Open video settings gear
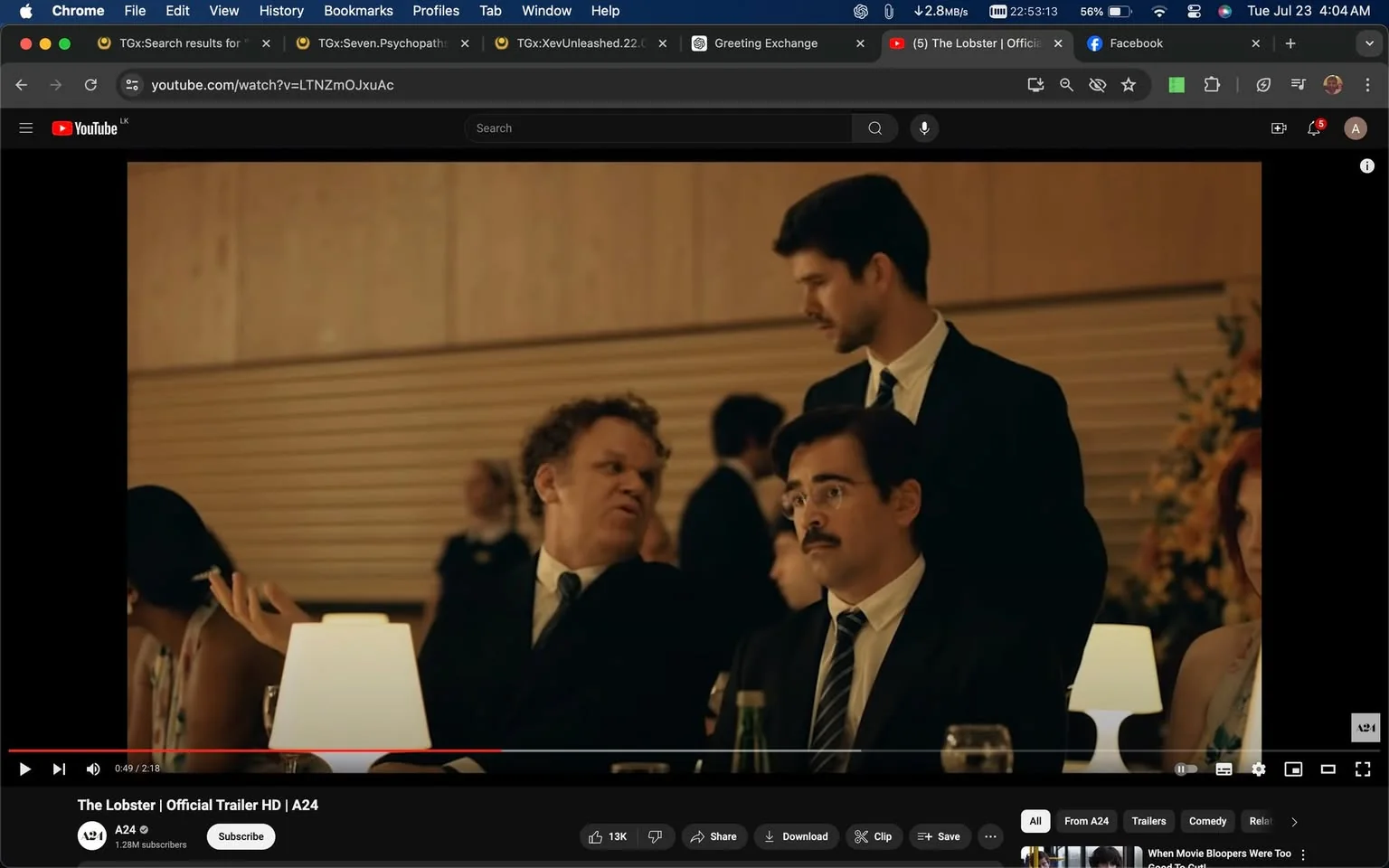 coord(1259,769)
